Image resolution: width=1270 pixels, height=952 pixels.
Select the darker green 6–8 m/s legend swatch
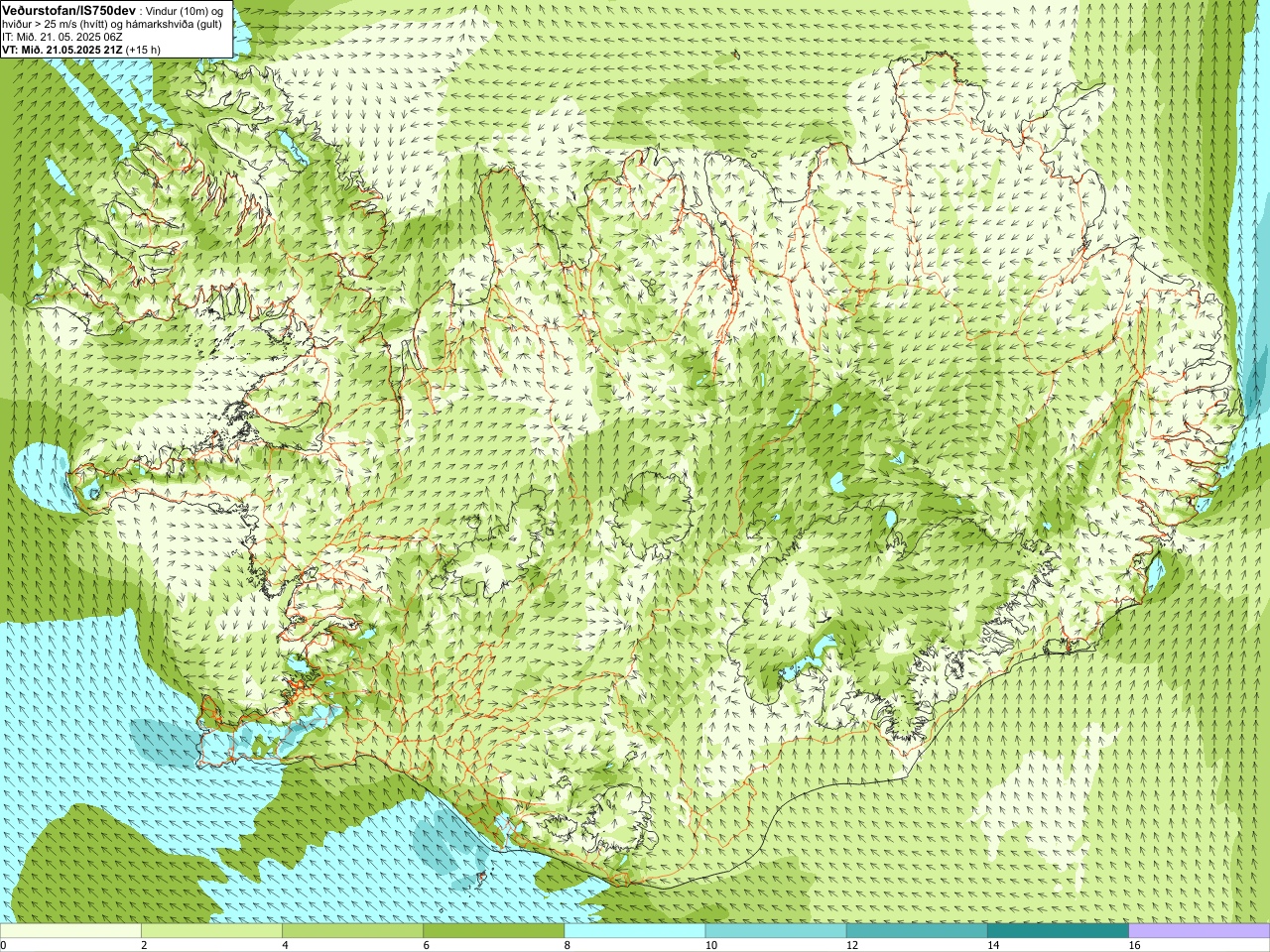[x=493, y=931]
